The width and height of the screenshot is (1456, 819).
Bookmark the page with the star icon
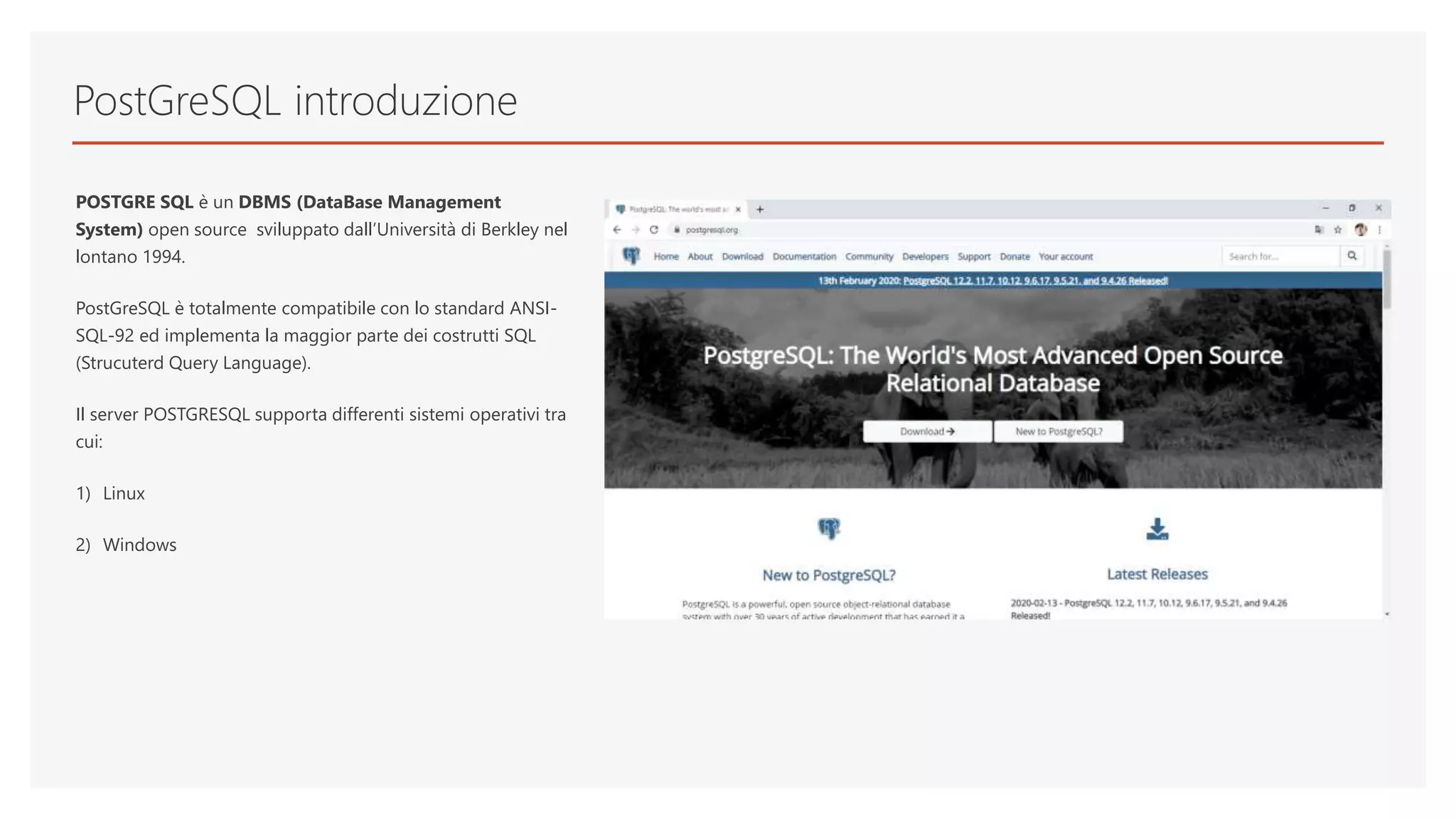(1338, 230)
